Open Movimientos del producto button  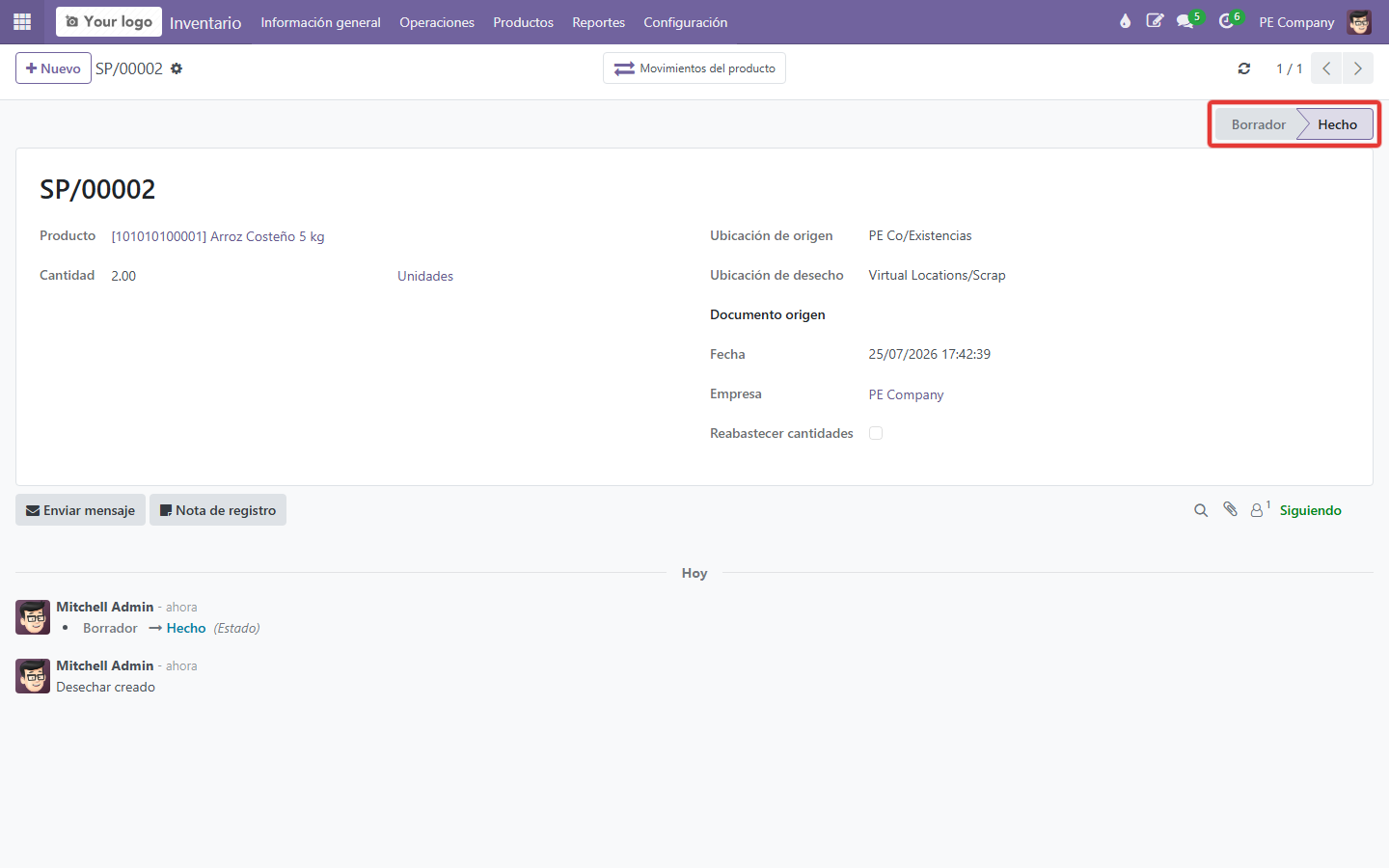pyautogui.click(x=694, y=68)
